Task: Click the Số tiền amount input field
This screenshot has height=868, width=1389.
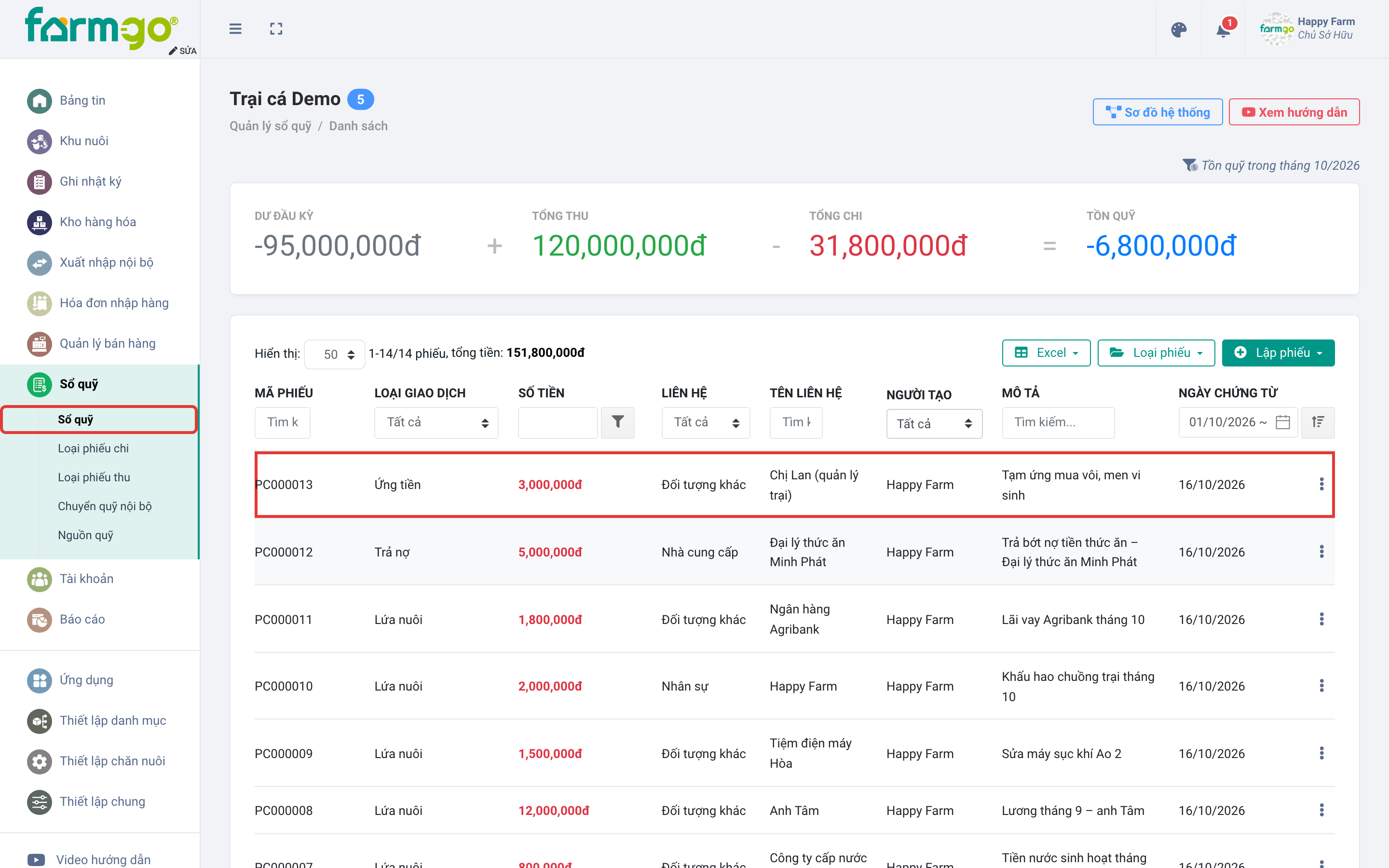Action: point(558,422)
